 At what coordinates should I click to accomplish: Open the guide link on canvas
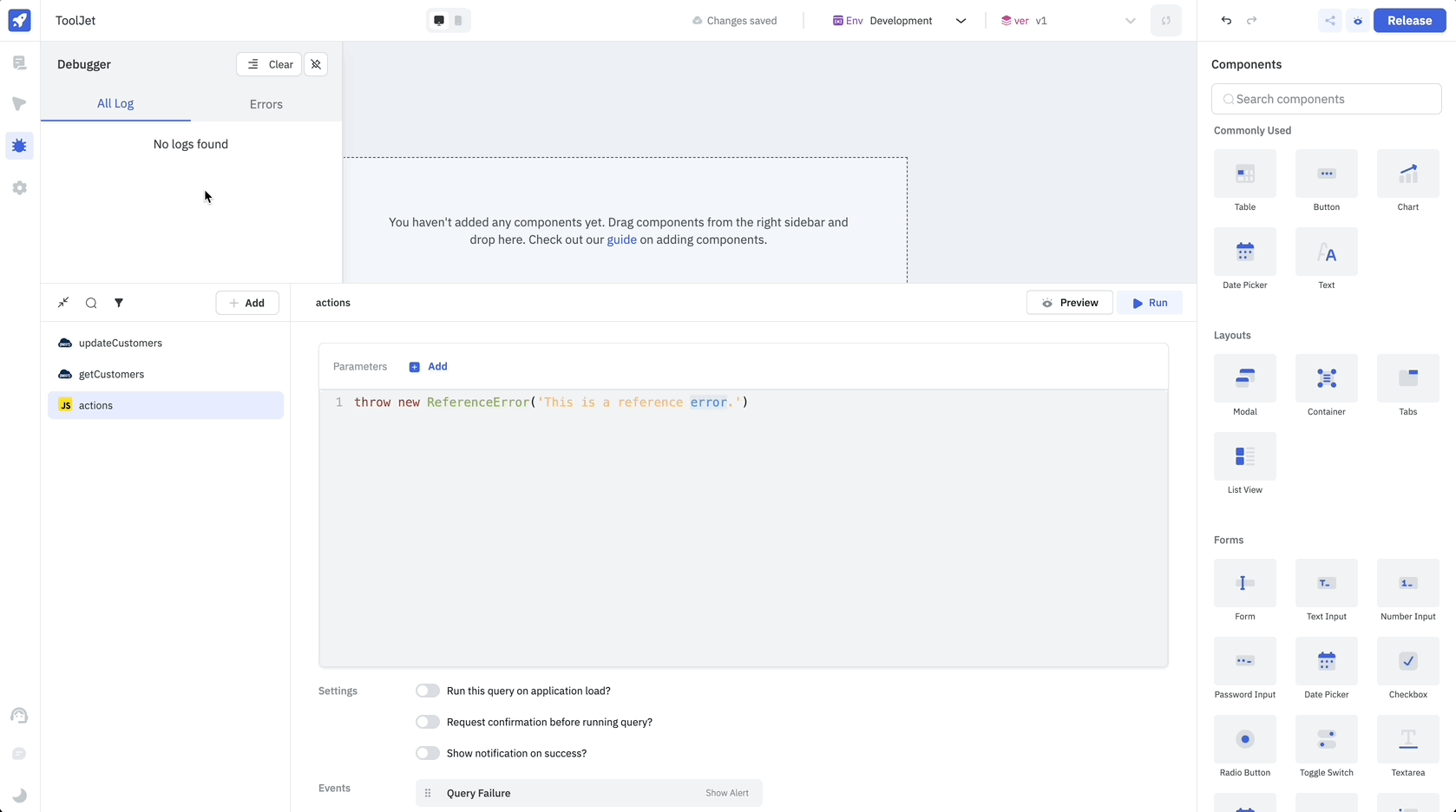coord(621,239)
